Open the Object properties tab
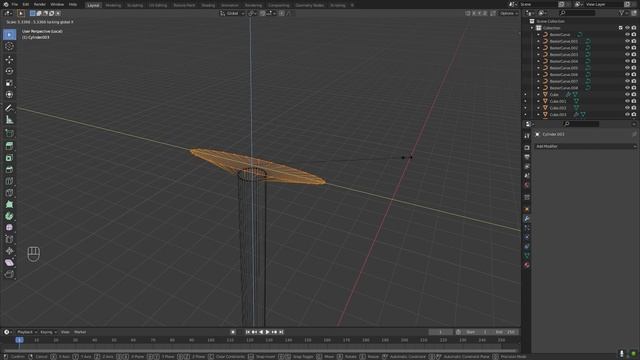Screen dimensions: 640x360 click(527, 209)
